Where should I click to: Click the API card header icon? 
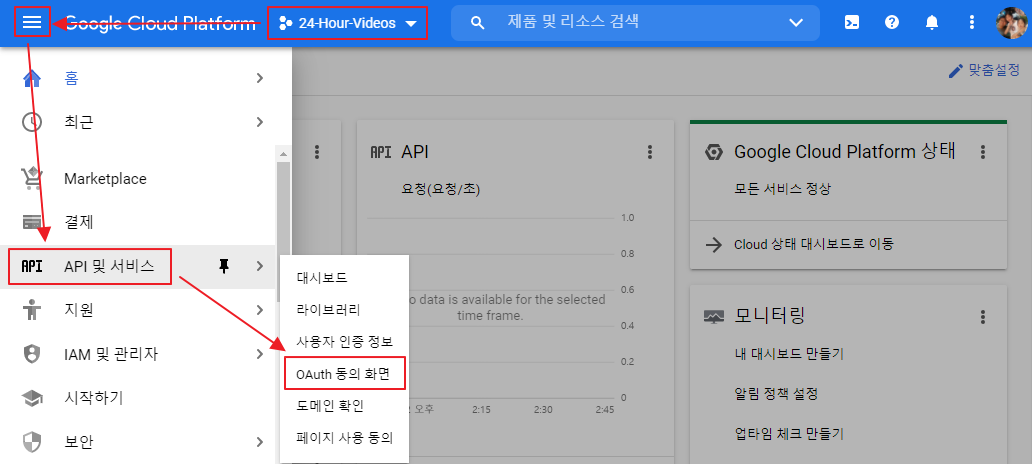pos(381,152)
